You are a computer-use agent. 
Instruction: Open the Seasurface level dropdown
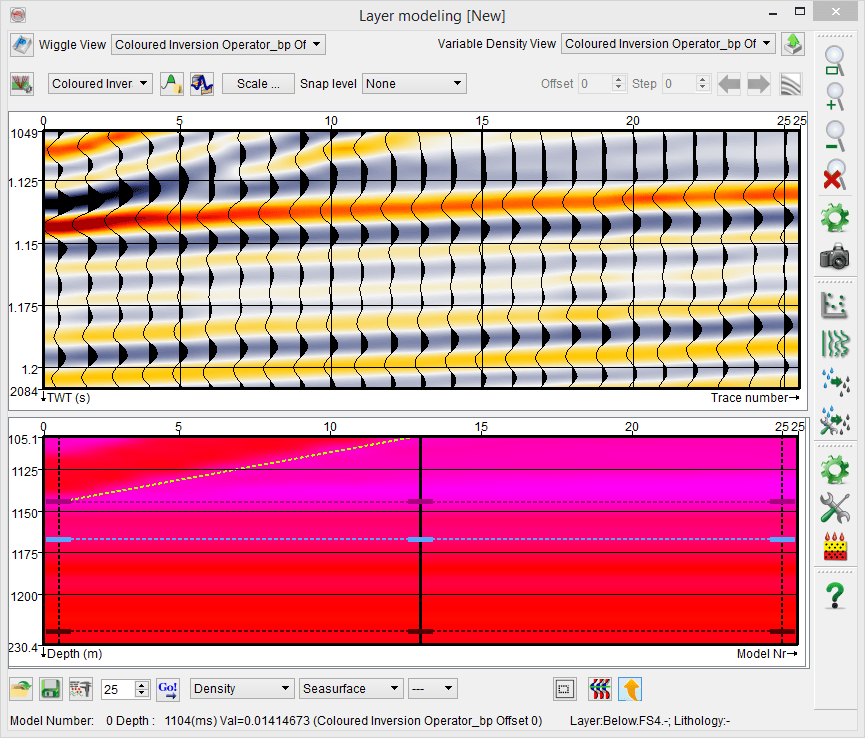pos(351,689)
